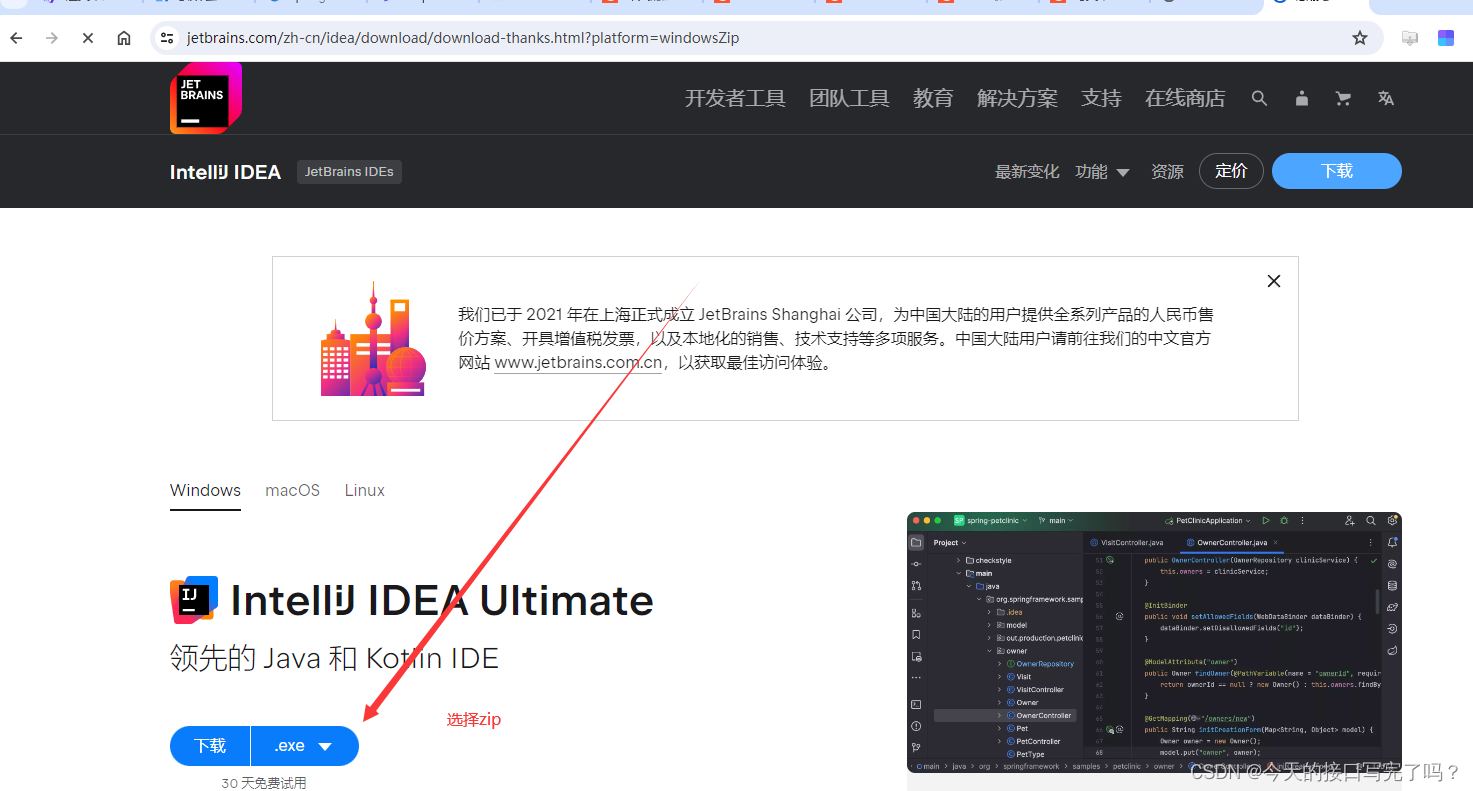
Task: Open the language selector icon
Action: coord(1386,98)
